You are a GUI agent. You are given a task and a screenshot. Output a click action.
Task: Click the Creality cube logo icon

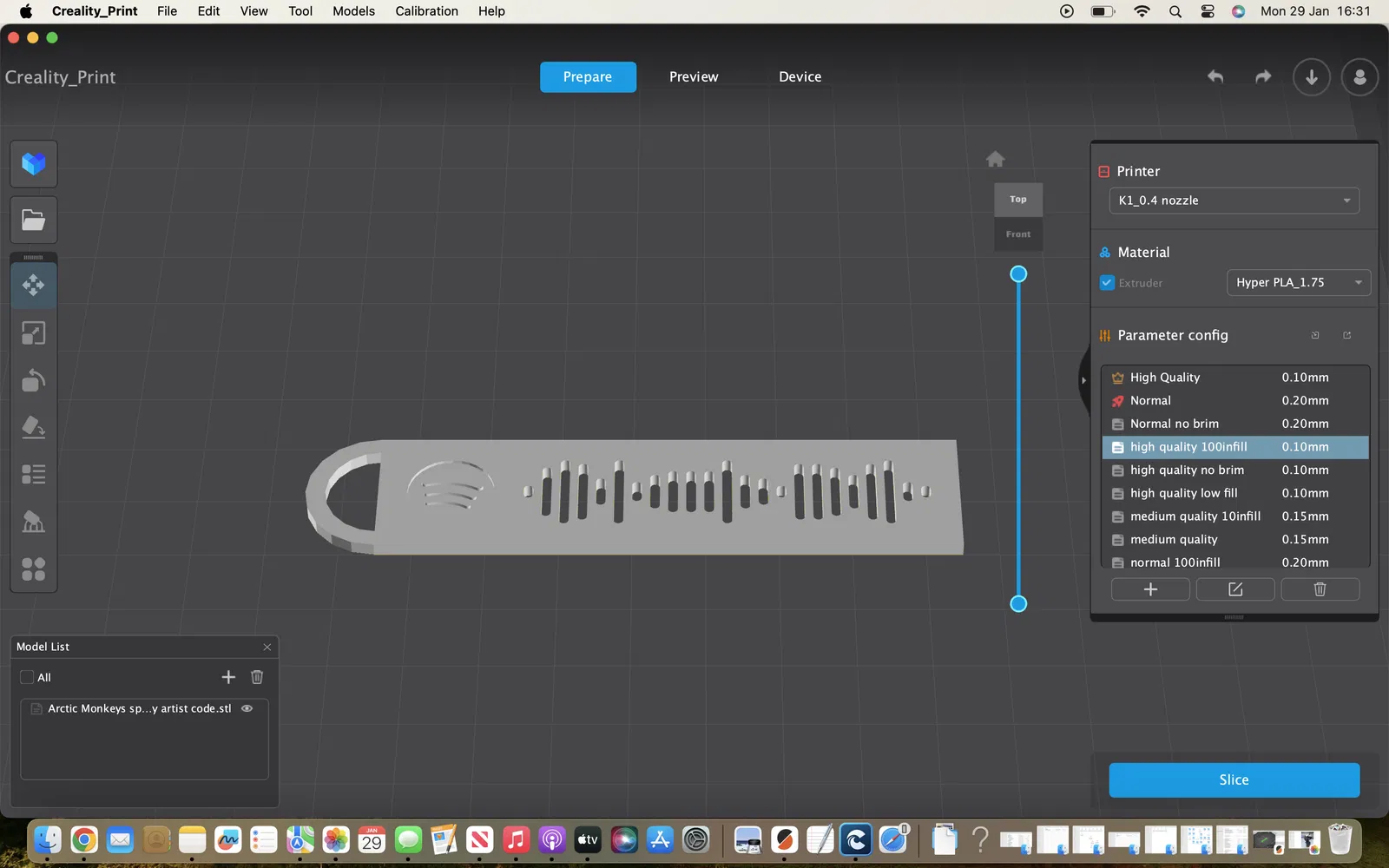(x=34, y=164)
